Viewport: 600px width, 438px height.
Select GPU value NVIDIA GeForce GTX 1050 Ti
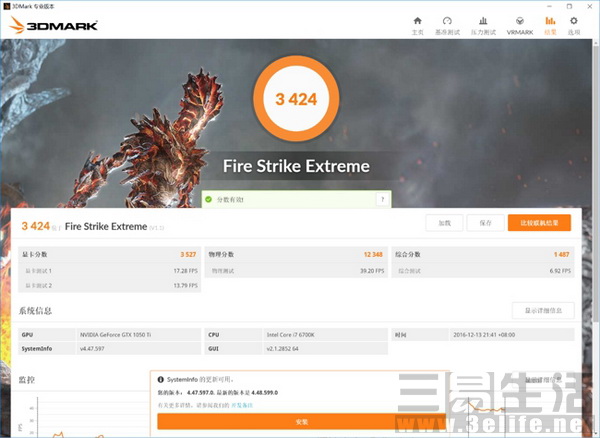pyautogui.click(x=115, y=335)
